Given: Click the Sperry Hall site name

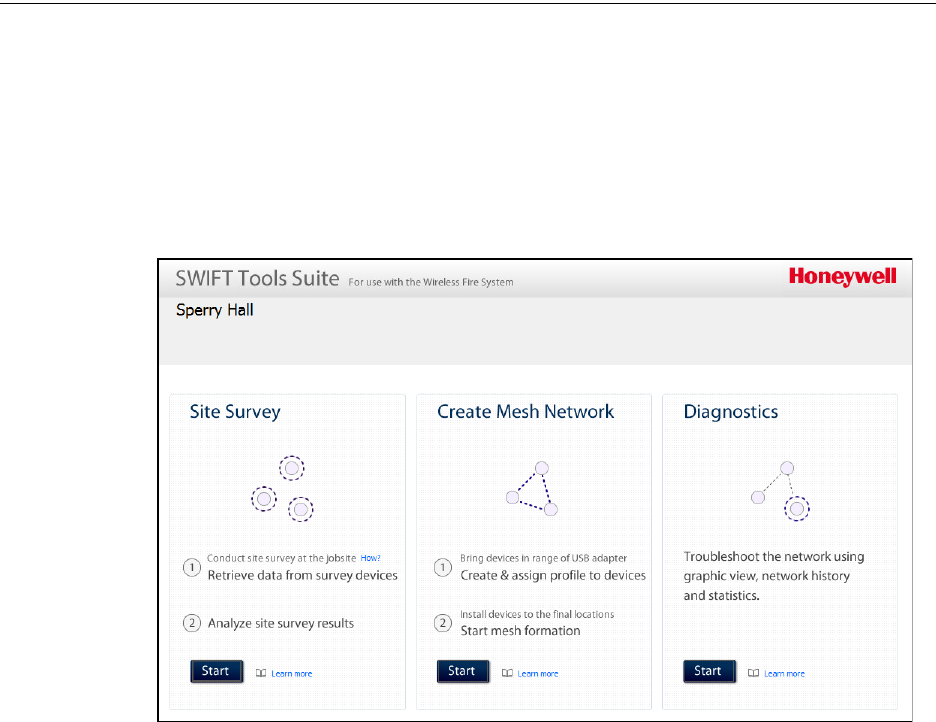Looking at the screenshot, I should point(215,310).
